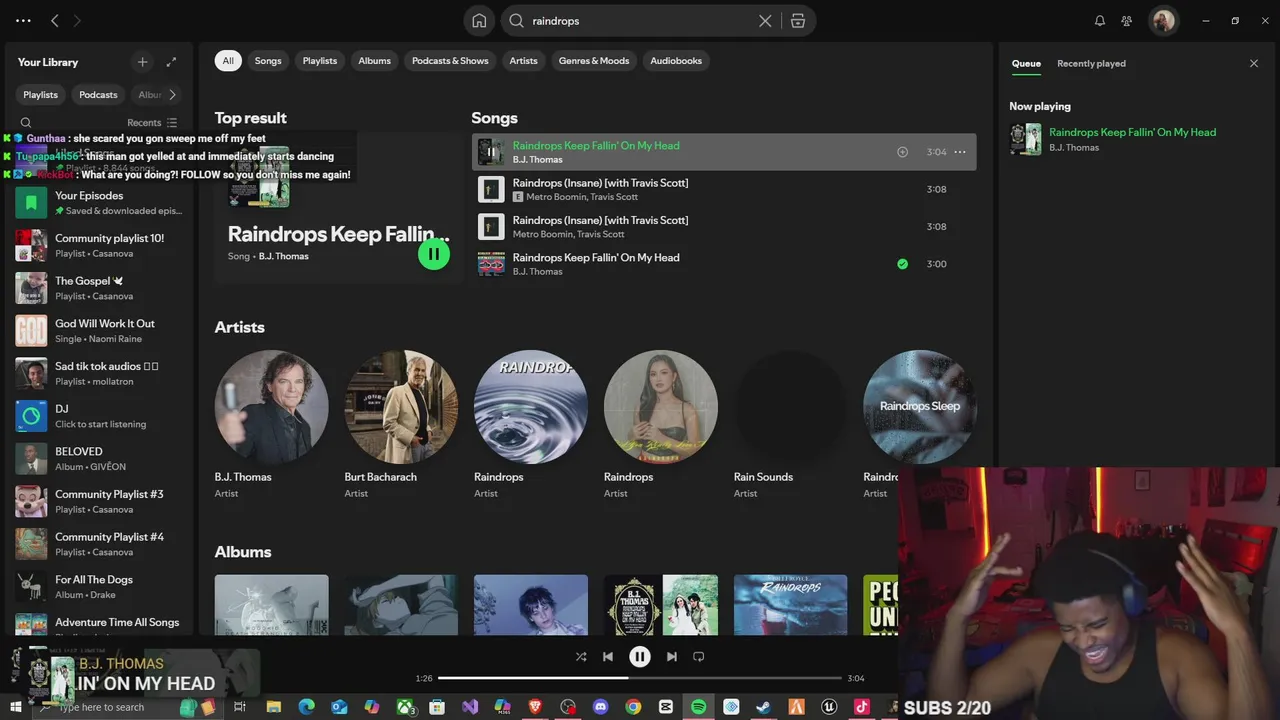Image resolution: width=1280 pixels, height=720 pixels.
Task: Open For All The Dogs album
Action: (x=100, y=587)
